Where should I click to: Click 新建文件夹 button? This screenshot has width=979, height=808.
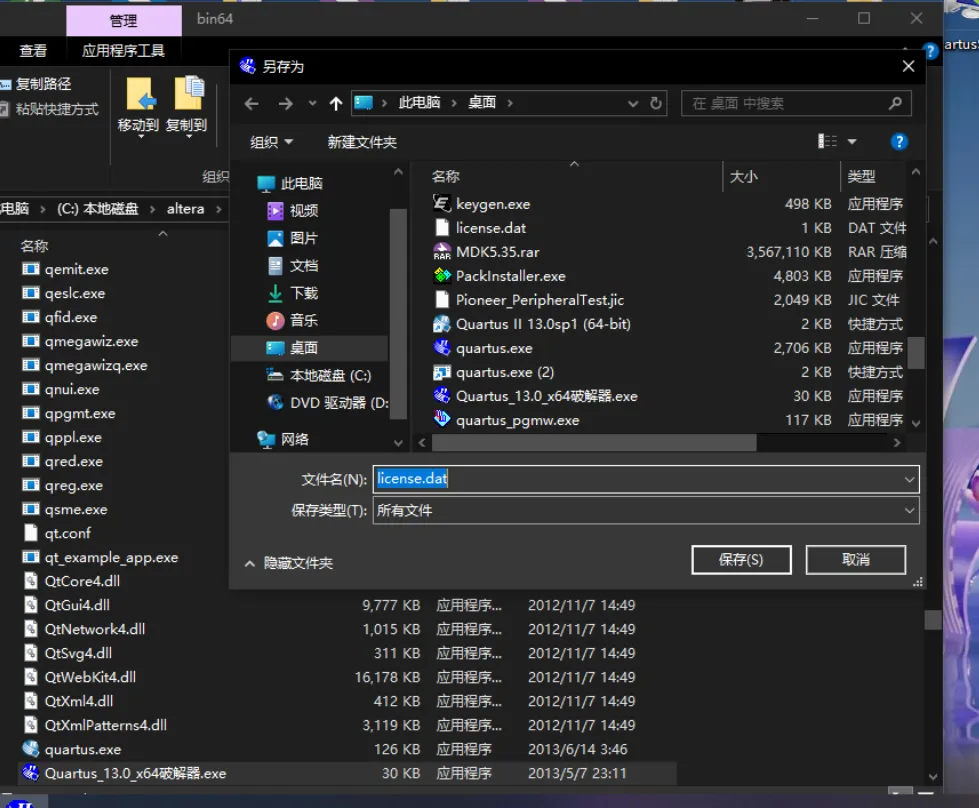(362, 142)
